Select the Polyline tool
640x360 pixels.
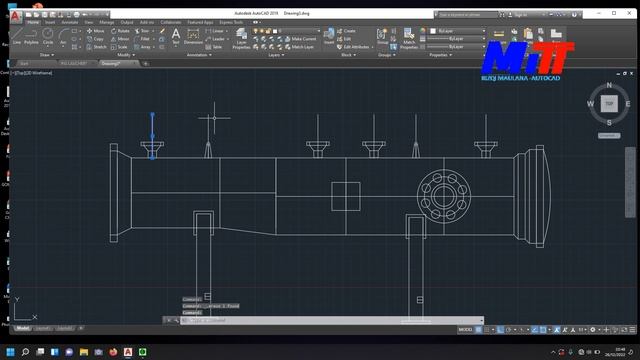(x=31, y=36)
